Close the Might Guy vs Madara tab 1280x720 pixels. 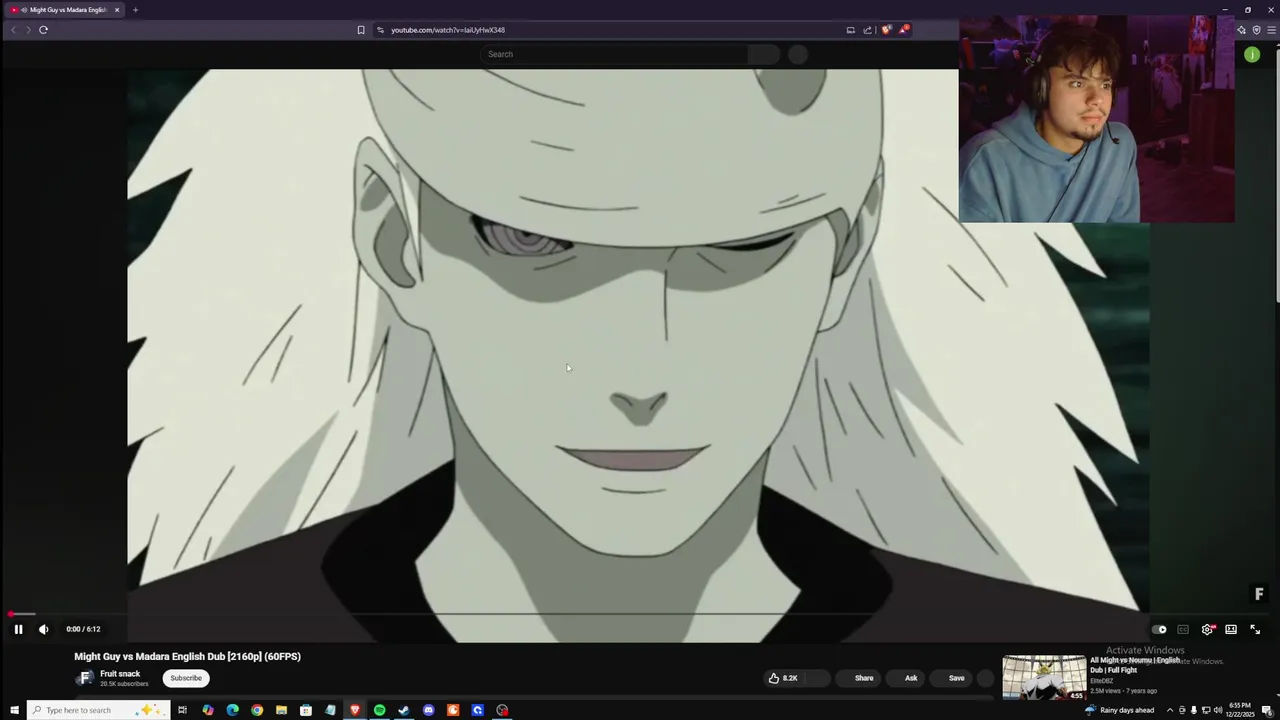pyautogui.click(x=117, y=10)
